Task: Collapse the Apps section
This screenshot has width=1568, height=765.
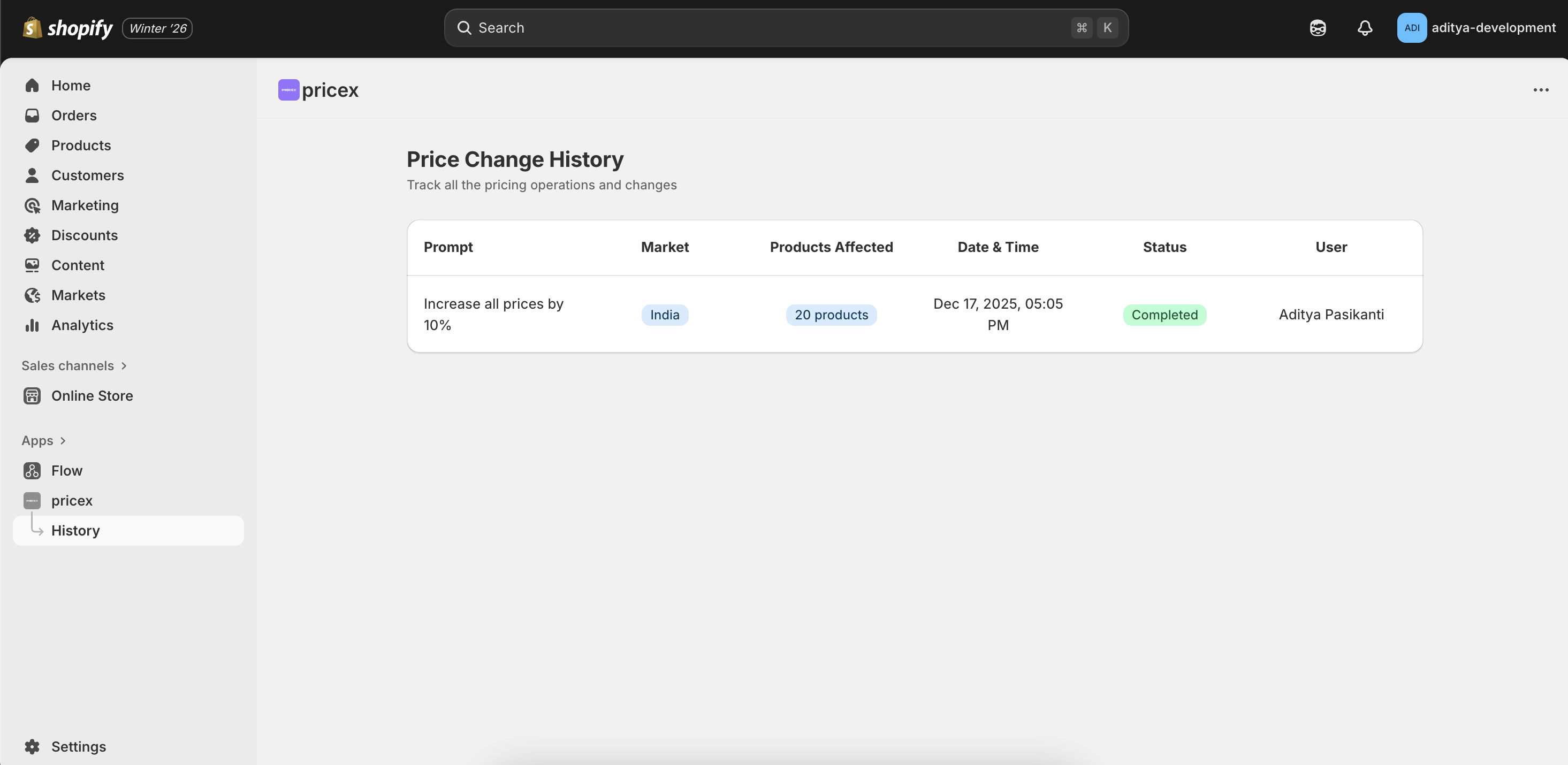Action: (63, 440)
